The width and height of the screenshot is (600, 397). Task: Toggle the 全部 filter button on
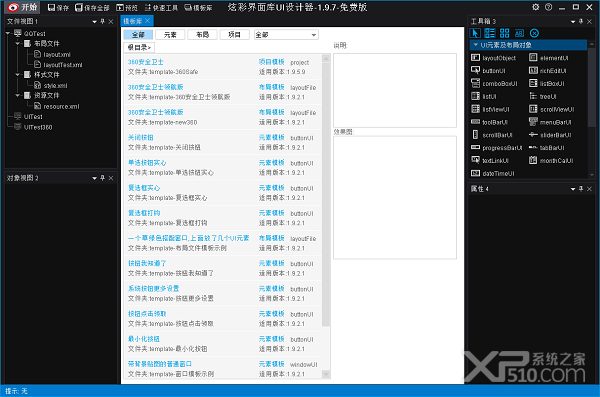pos(138,35)
